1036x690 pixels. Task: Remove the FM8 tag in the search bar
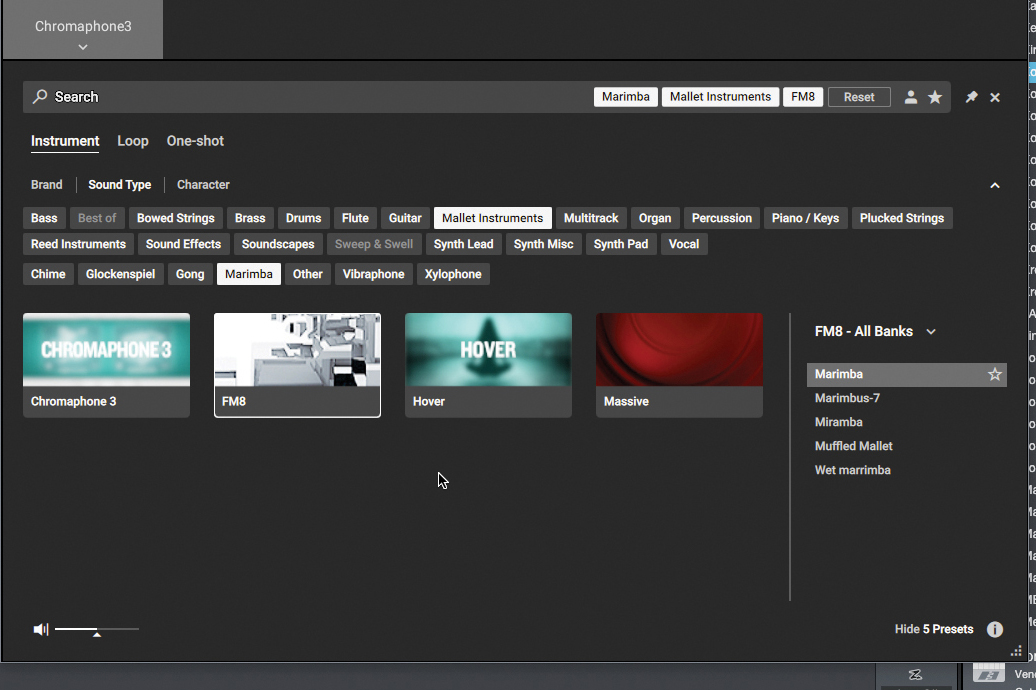pyautogui.click(x=803, y=96)
